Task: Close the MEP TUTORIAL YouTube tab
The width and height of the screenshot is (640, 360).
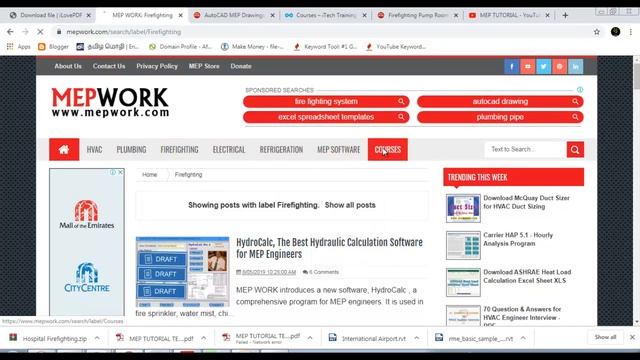Action: [x=547, y=15]
